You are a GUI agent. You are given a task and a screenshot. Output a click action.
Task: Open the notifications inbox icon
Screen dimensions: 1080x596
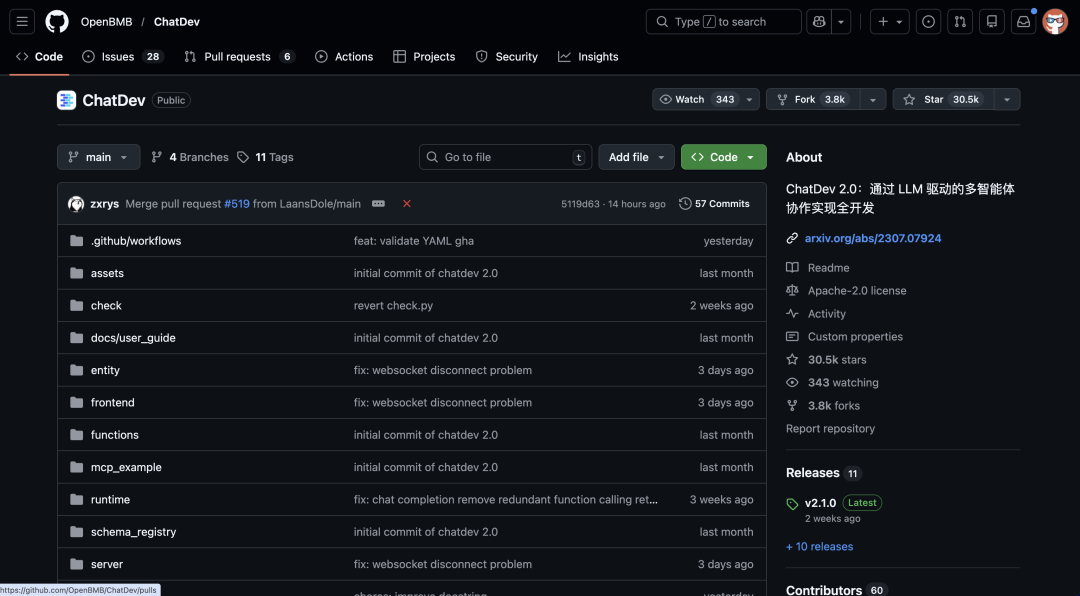pos(1024,21)
